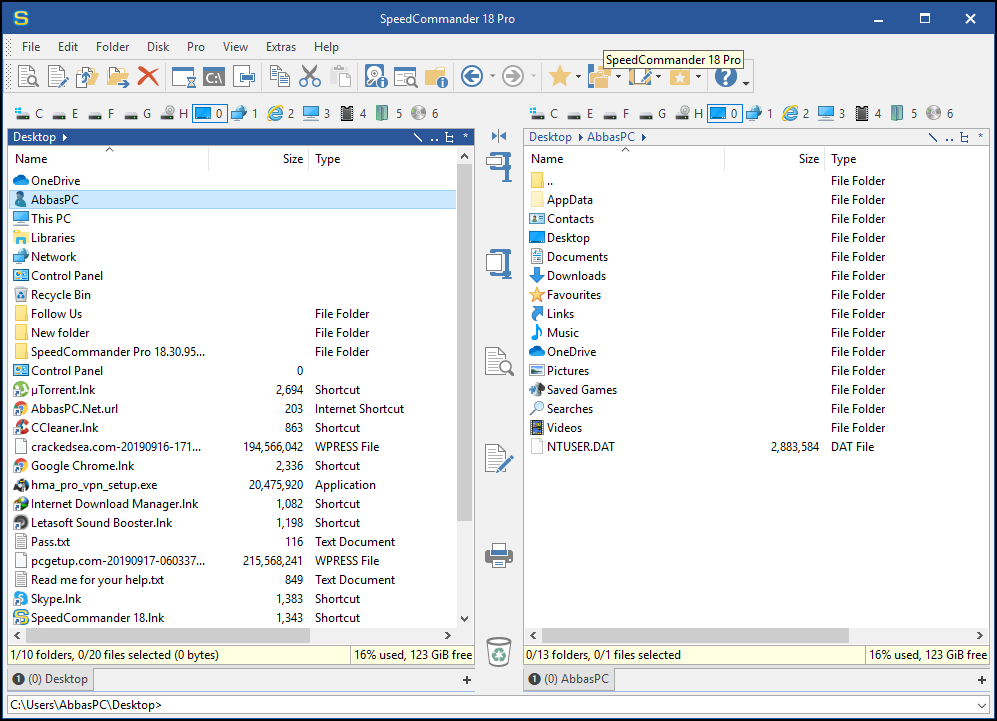Open the Disk menu

point(158,46)
